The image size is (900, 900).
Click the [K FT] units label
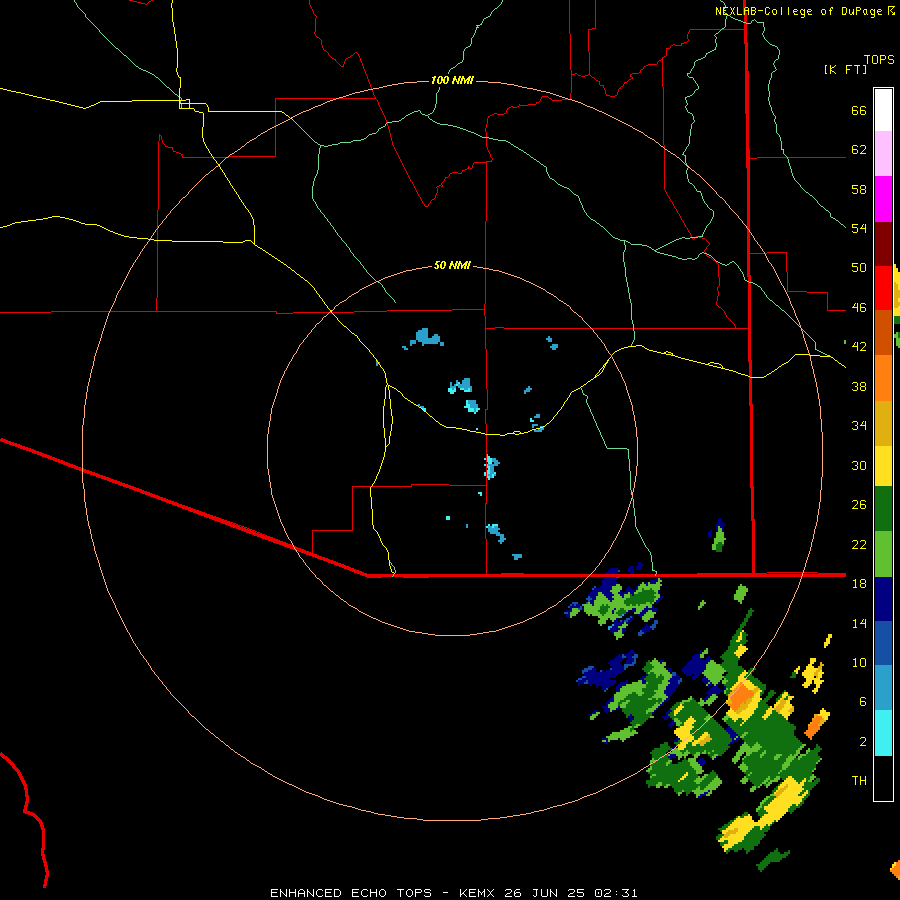tap(845, 70)
